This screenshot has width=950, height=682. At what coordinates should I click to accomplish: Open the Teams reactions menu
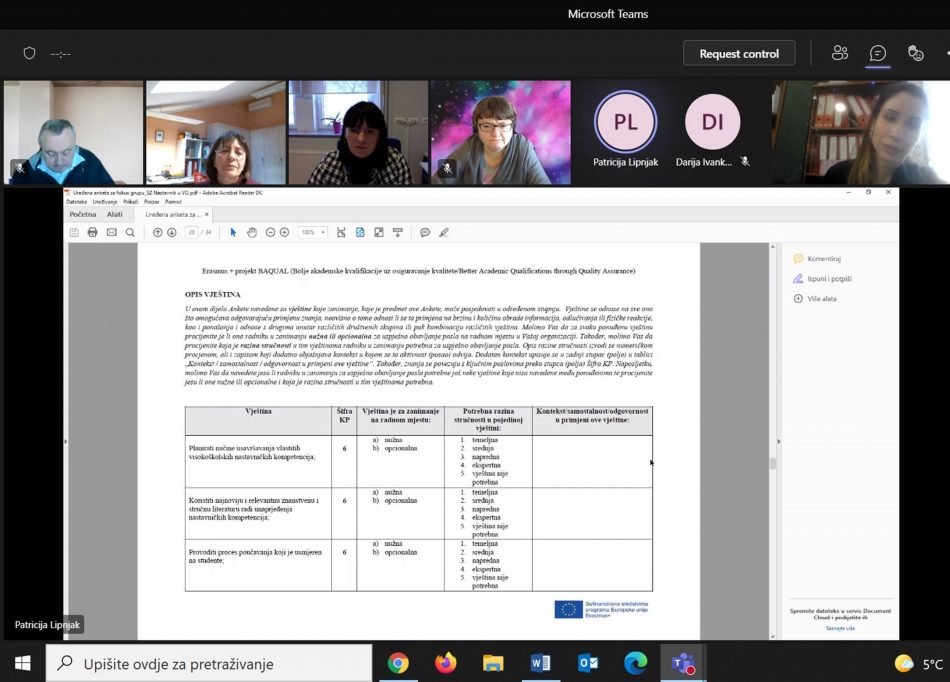pos(915,53)
